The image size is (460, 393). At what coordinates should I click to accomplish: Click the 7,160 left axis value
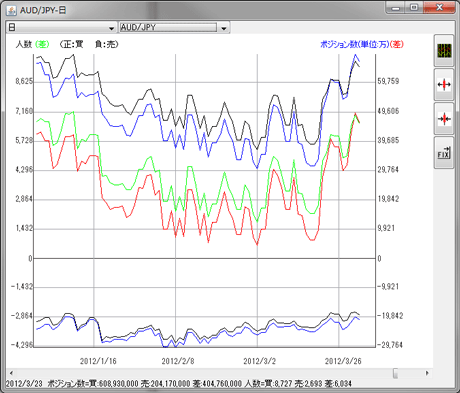(x=24, y=111)
